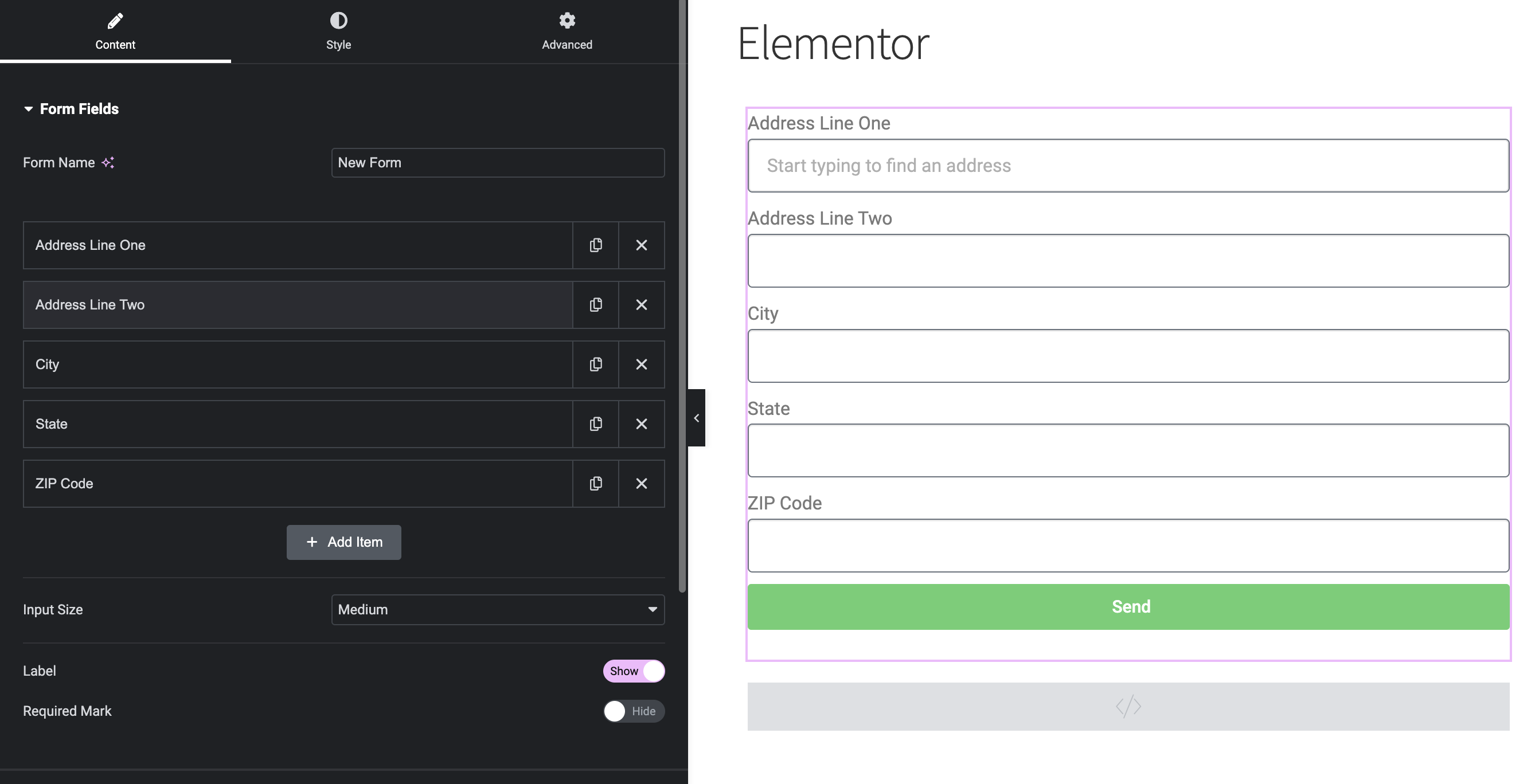Delete the ZIP Code field
The width and height of the screenshot is (1539, 784).
point(642,484)
